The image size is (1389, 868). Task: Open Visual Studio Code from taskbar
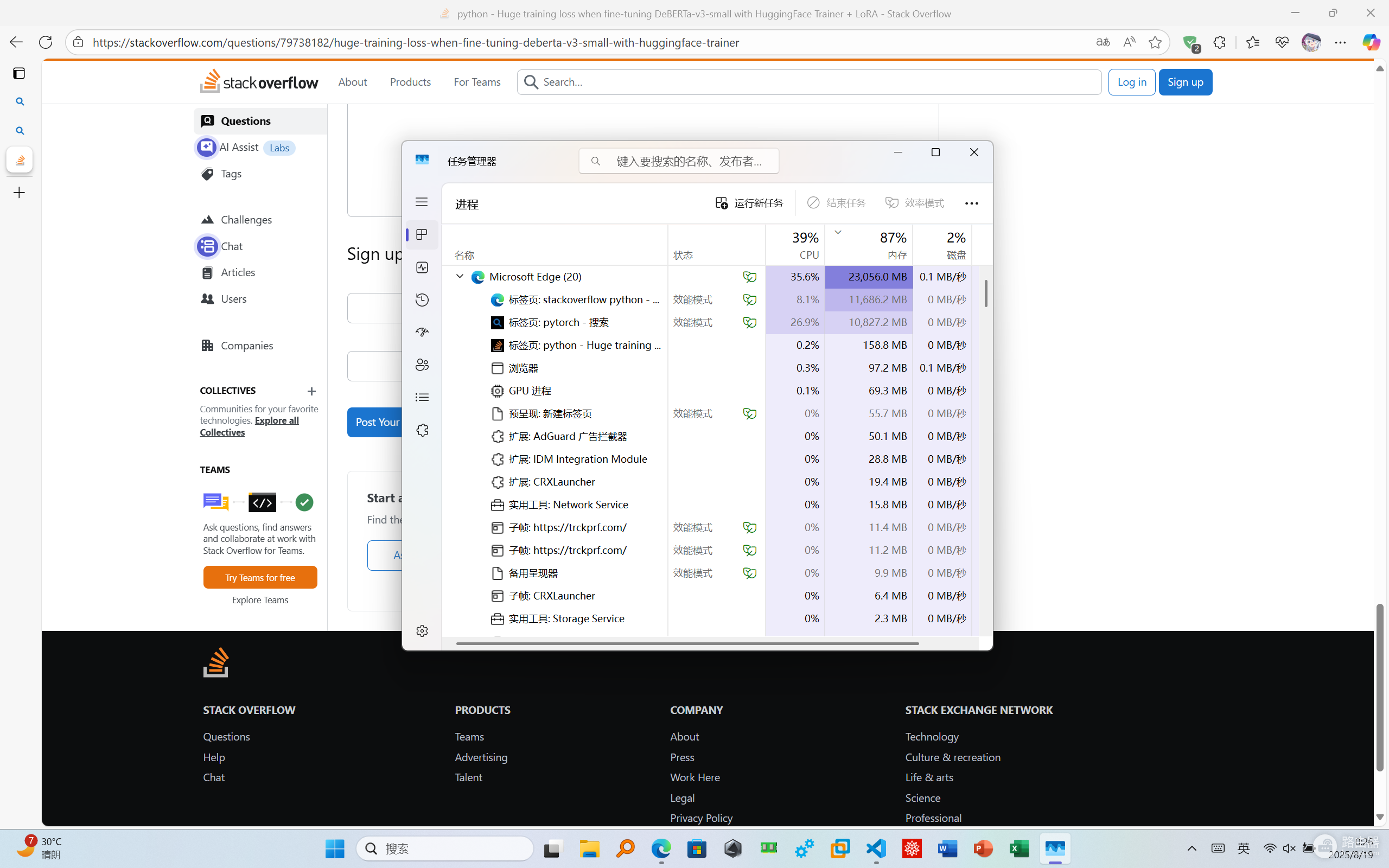[x=876, y=848]
